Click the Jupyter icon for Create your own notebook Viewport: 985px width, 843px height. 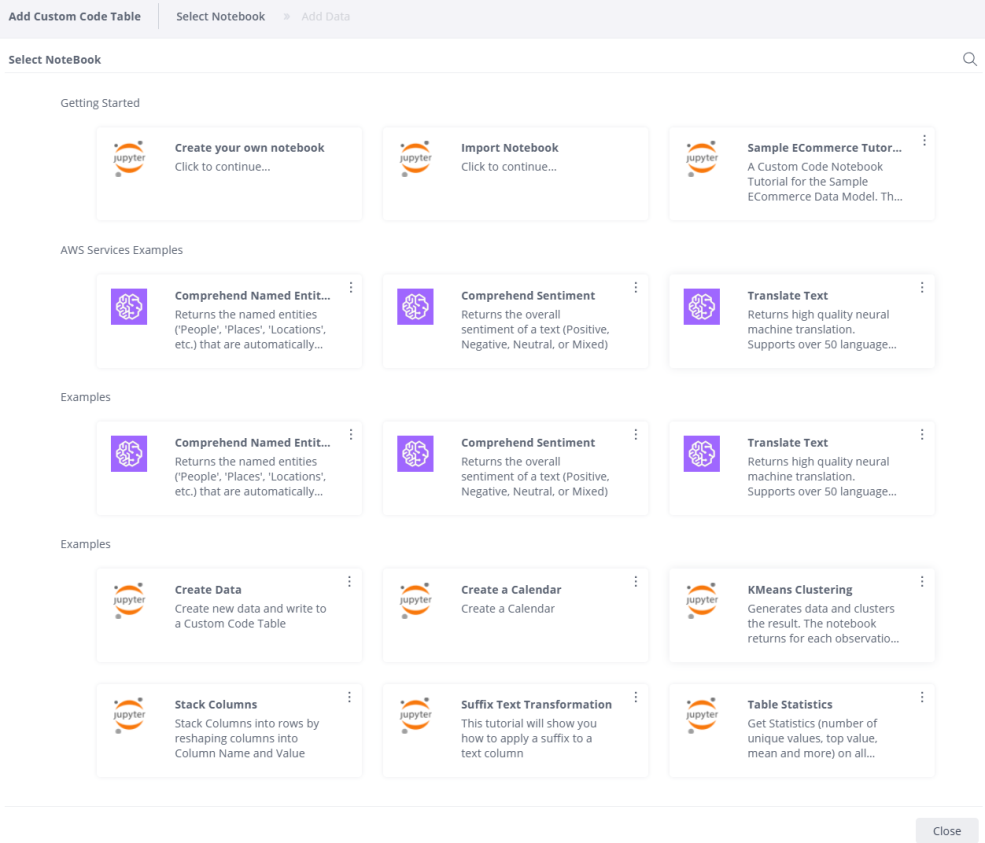click(129, 158)
